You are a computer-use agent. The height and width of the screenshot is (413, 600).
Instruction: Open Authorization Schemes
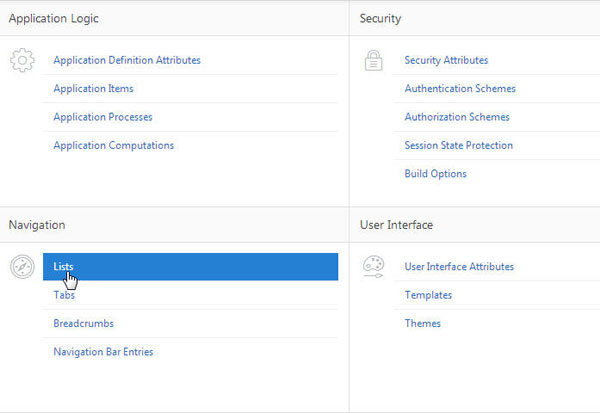pyautogui.click(x=457, y=117)
